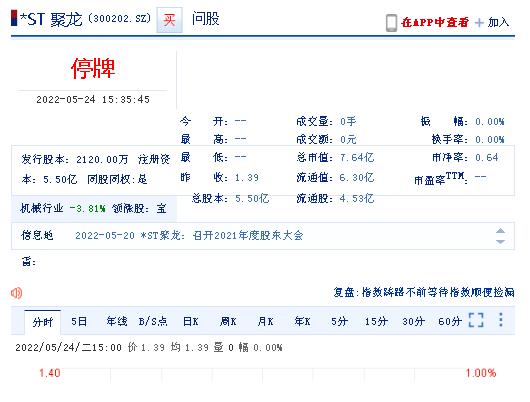Switch to the 年K tab

(x=302, y=321)
